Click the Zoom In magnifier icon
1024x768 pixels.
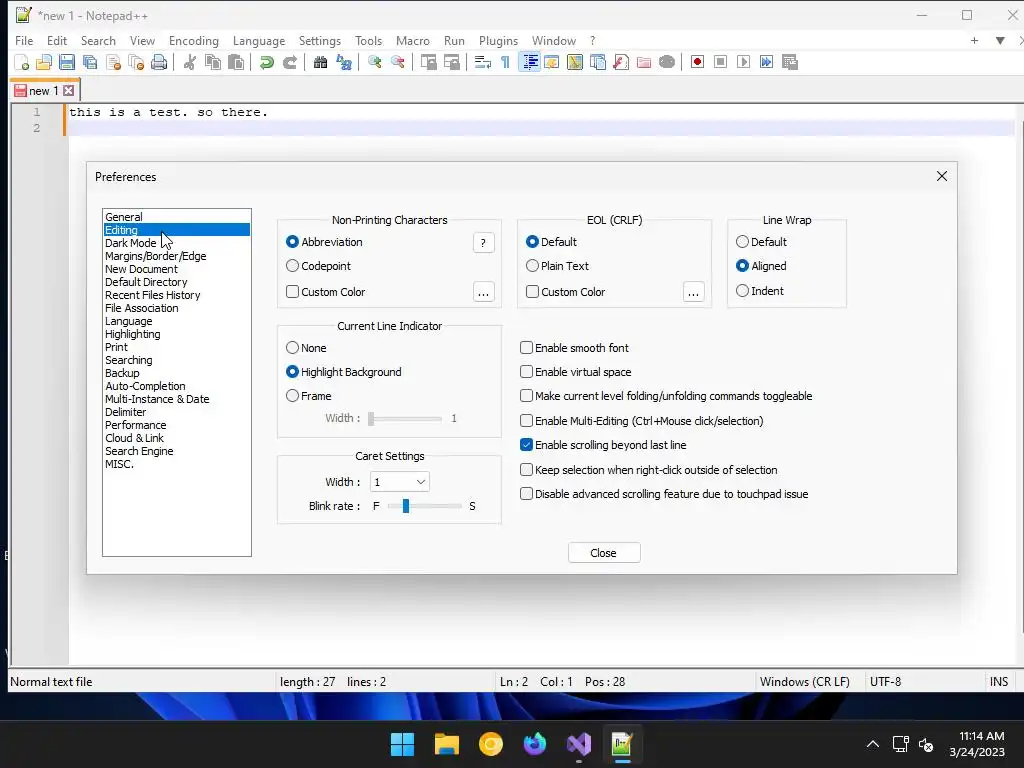point(374,62)
